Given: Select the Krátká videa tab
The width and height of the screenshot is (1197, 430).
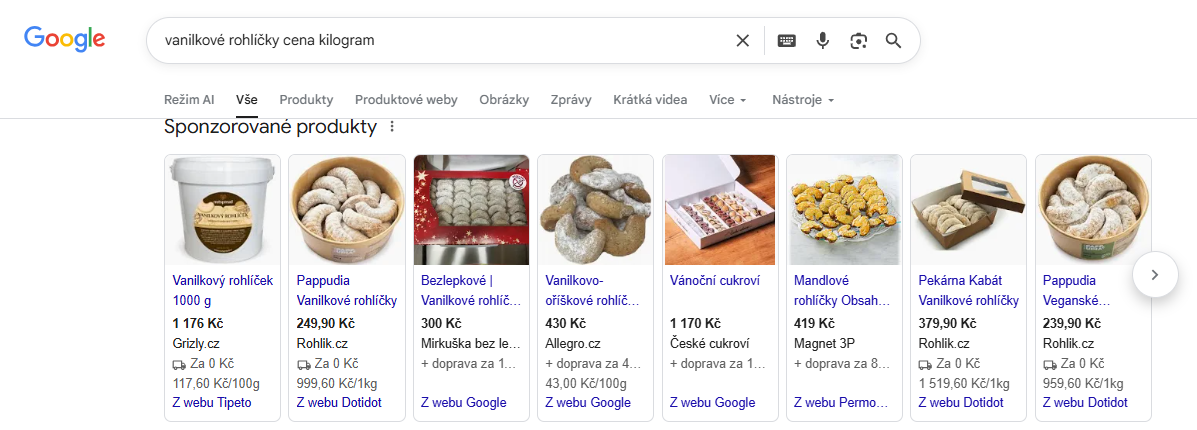Looking at the screenshot, I should [650, 100].
